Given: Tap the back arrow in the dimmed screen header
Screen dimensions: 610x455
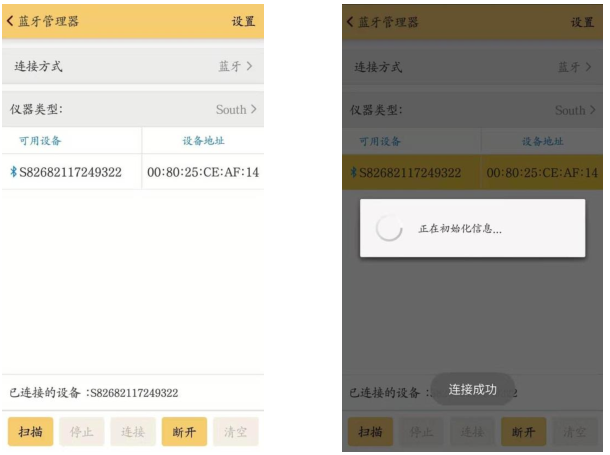Looking at the screenshot, I should [x=349, y=21].
